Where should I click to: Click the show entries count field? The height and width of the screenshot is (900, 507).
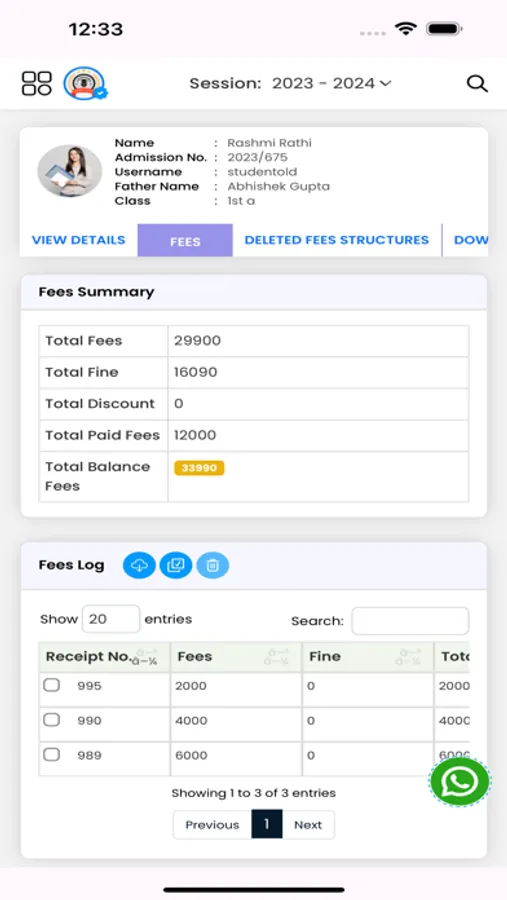111,619
